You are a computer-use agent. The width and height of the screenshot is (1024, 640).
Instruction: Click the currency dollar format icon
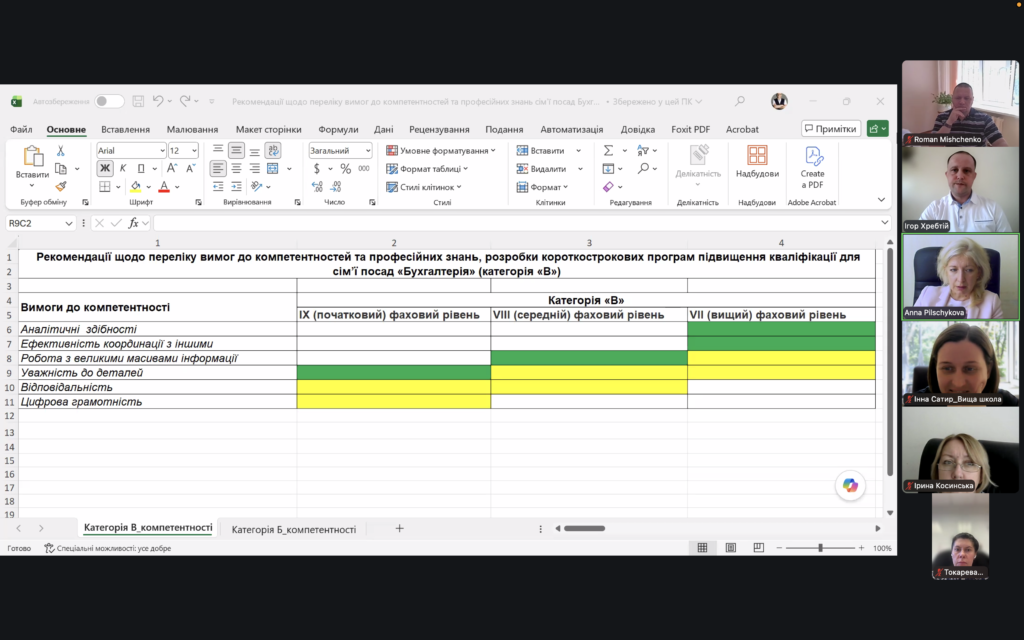pos(317,168)
